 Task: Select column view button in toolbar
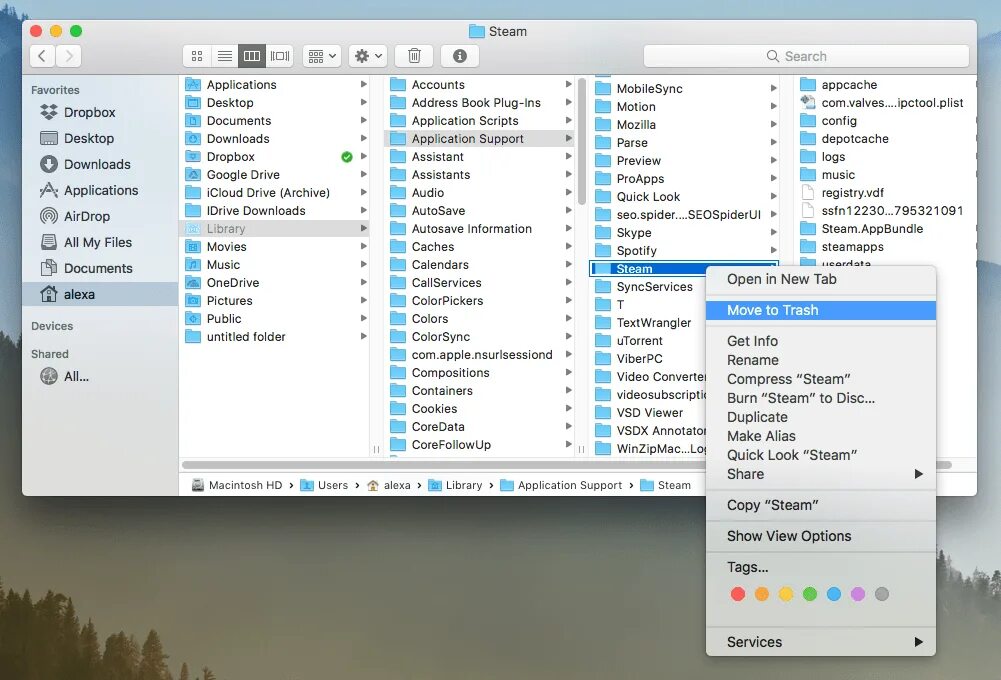pyautogui.click(x=252, y=56)
